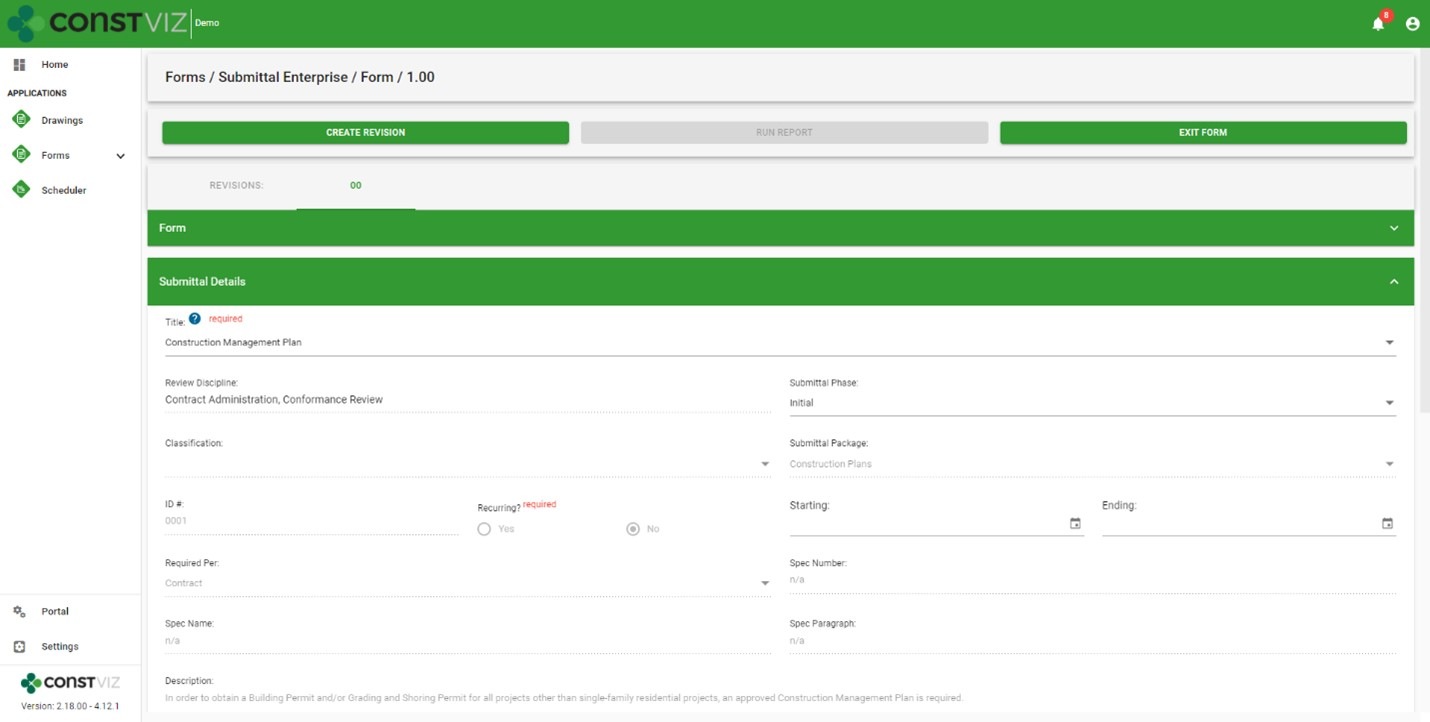The height and width of the screenshot is (722, 1430).
Task: Expand the Form section panel
Action: pyautogui.click(x=1394, y=228)
